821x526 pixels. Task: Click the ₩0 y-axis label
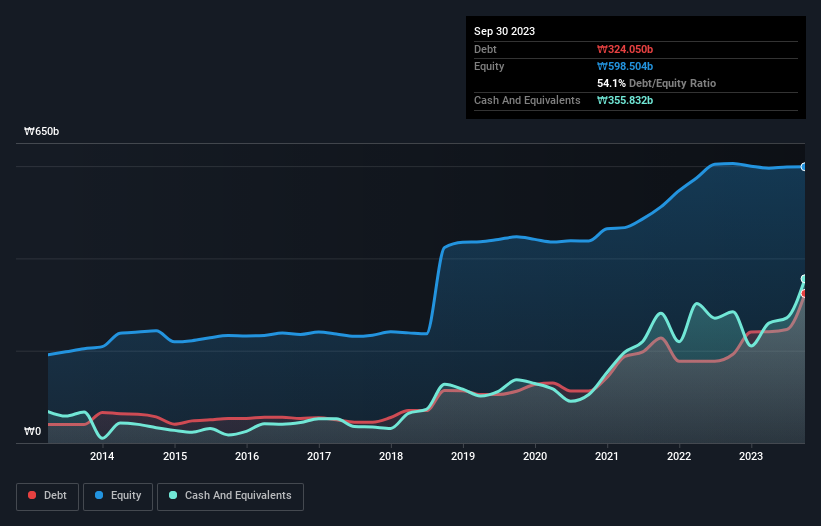(x=32, y=431)
